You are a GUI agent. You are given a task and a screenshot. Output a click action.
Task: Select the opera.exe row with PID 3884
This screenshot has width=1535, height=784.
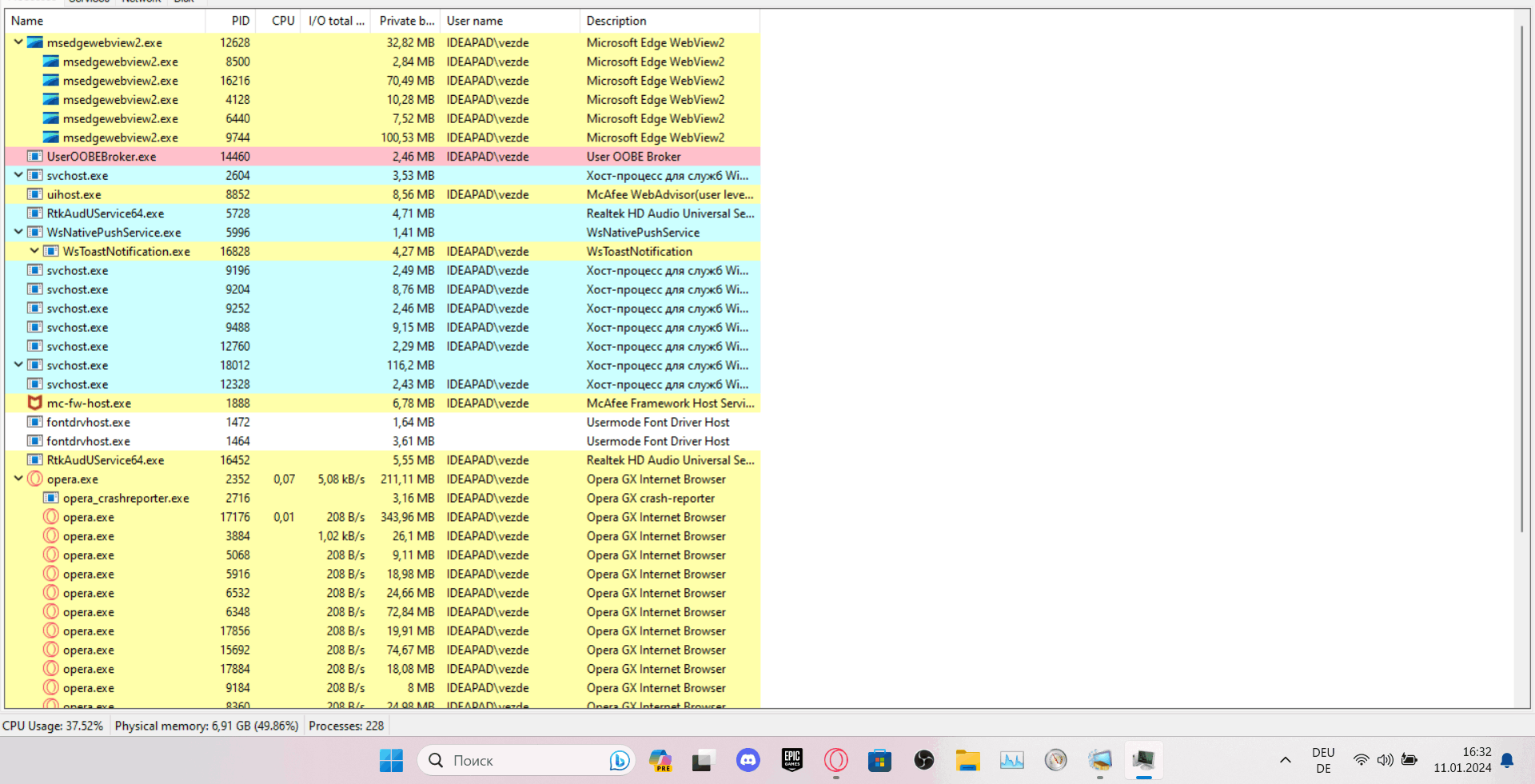(x=382, y=536)
